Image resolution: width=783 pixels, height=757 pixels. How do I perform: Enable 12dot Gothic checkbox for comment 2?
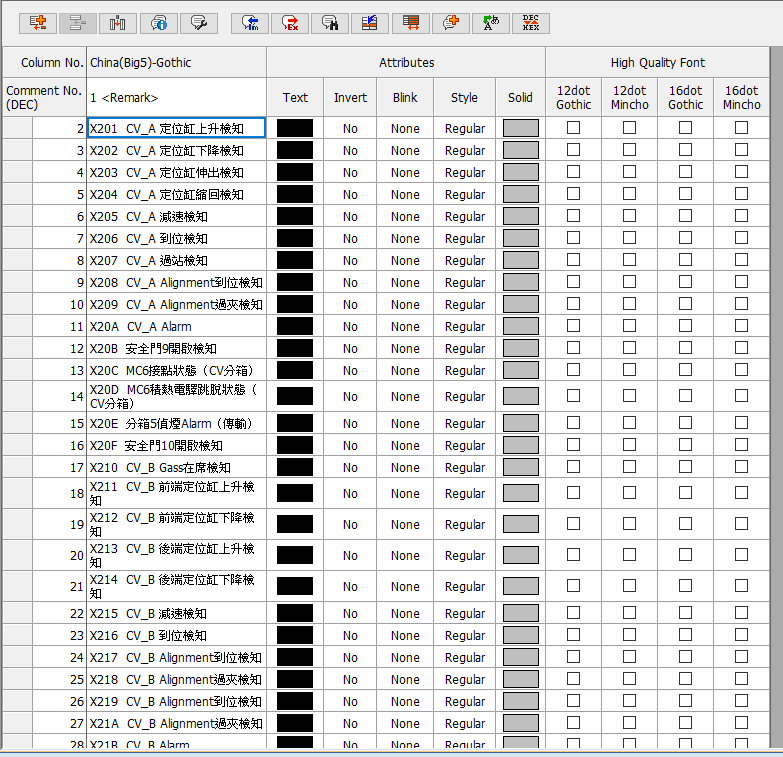[x=573, y=128]
